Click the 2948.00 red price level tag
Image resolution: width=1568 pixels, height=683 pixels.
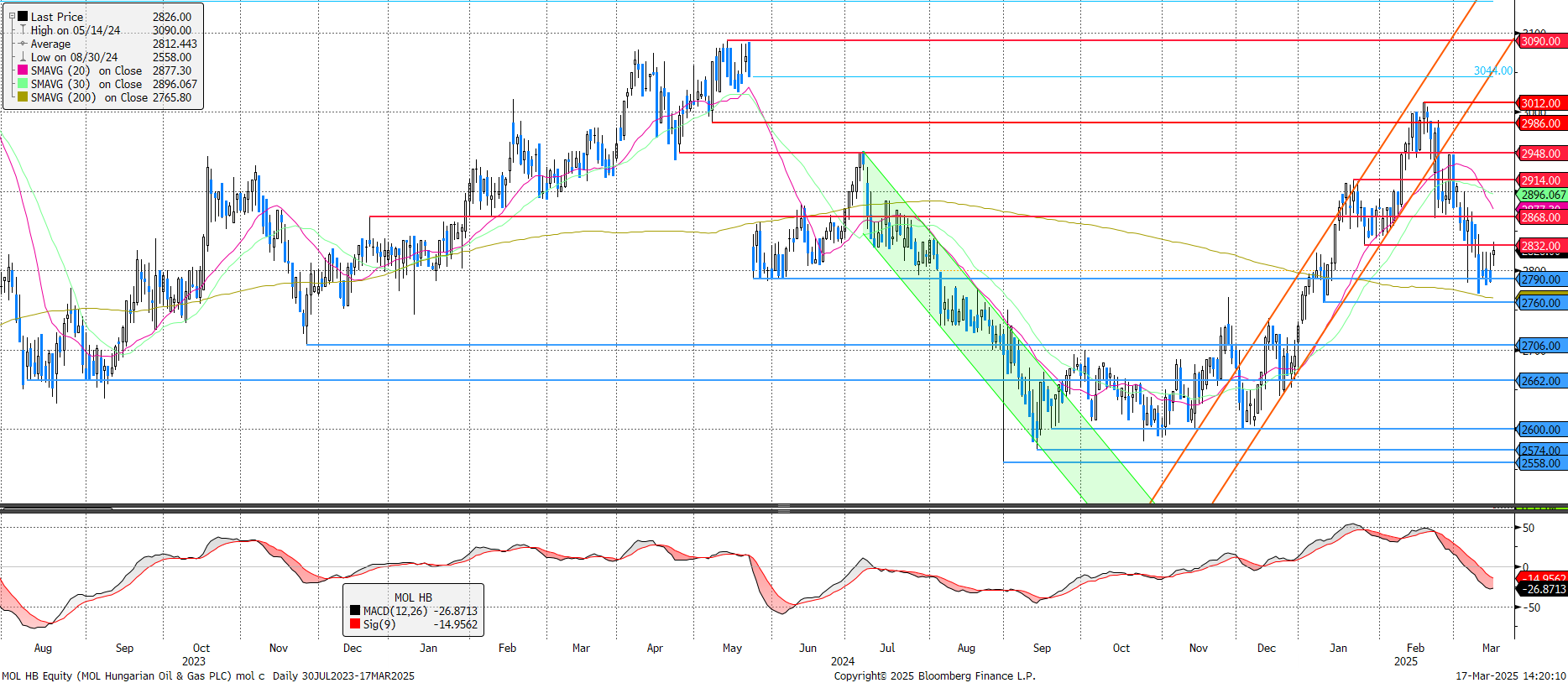tap(1541, 154)
